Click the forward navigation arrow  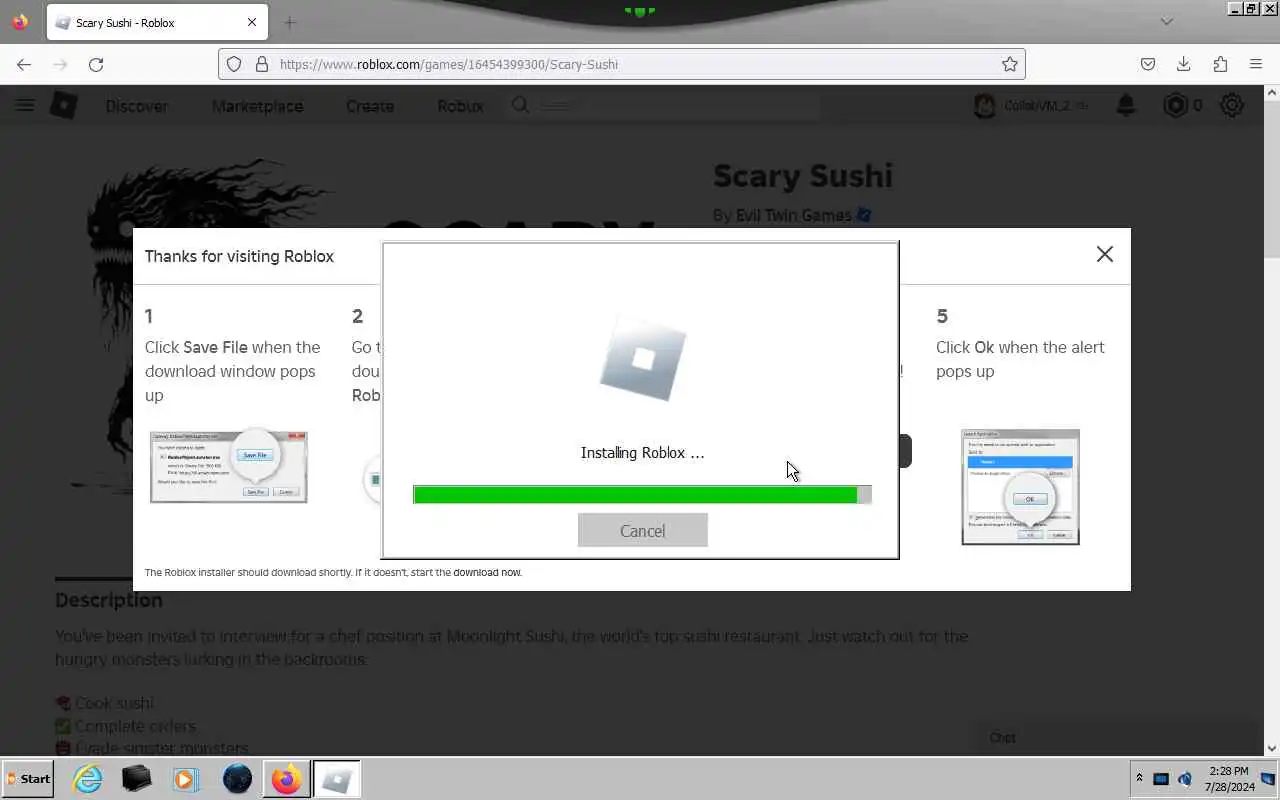point(60,64)
